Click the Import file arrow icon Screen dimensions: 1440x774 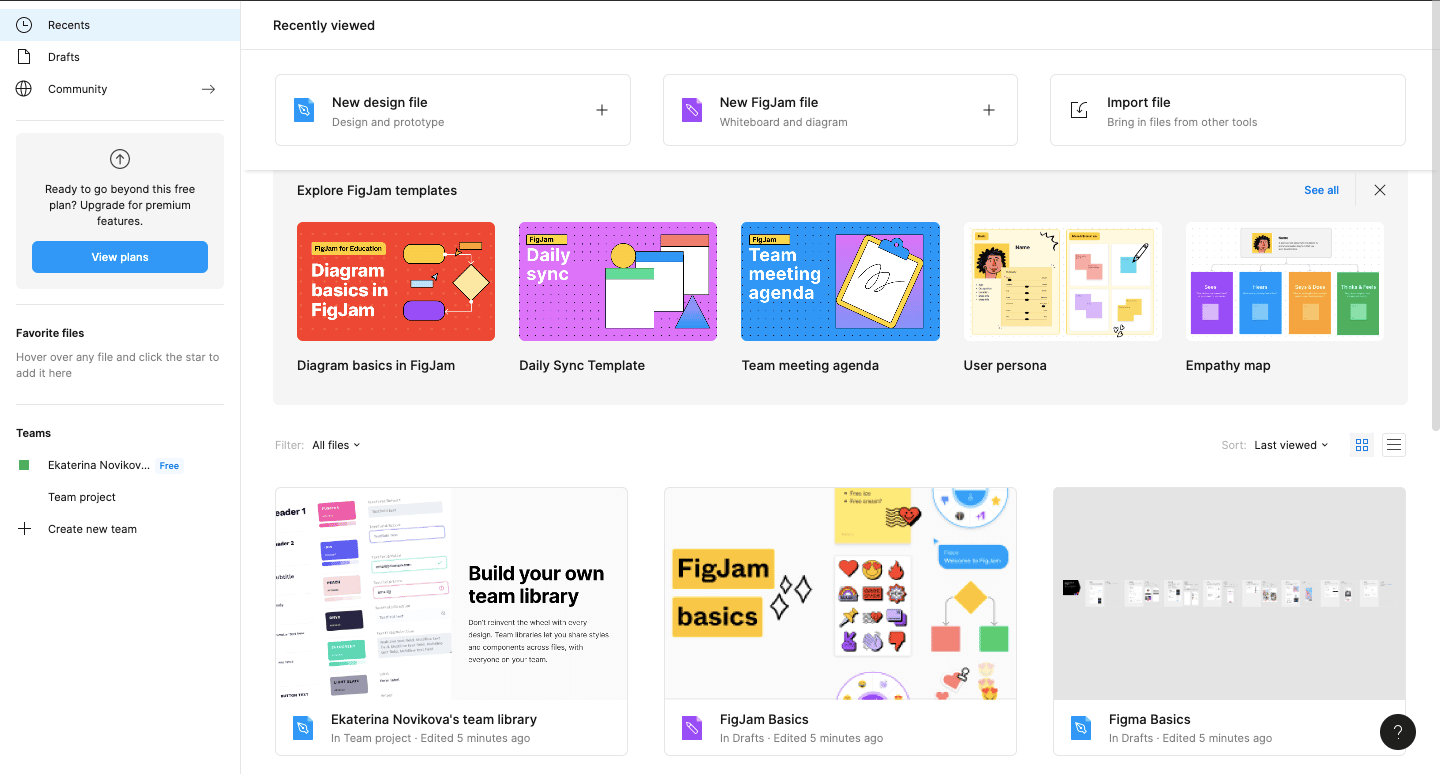coord(1079,110)
